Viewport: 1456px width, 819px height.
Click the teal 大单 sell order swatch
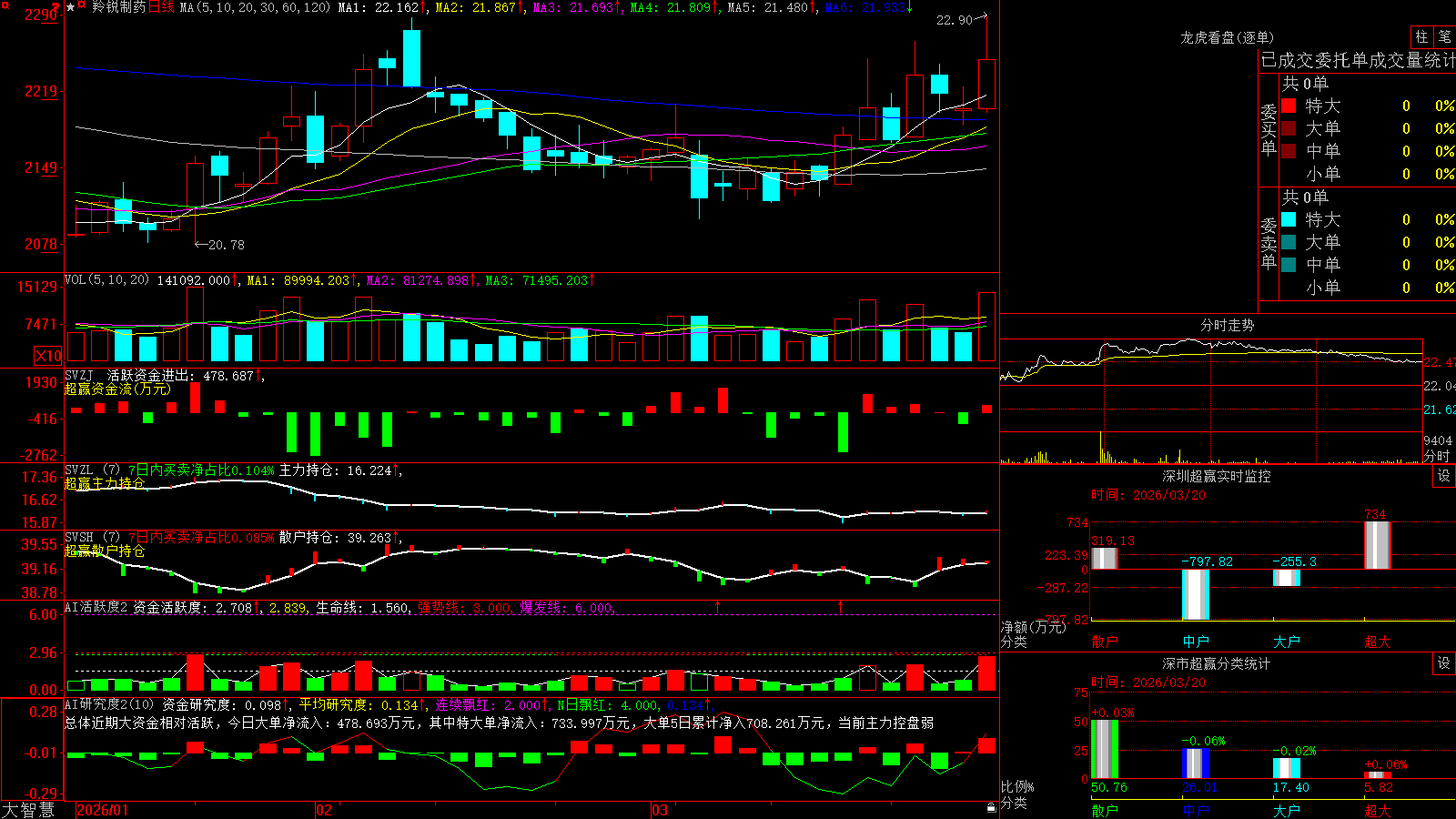(x=1289, y=242)
